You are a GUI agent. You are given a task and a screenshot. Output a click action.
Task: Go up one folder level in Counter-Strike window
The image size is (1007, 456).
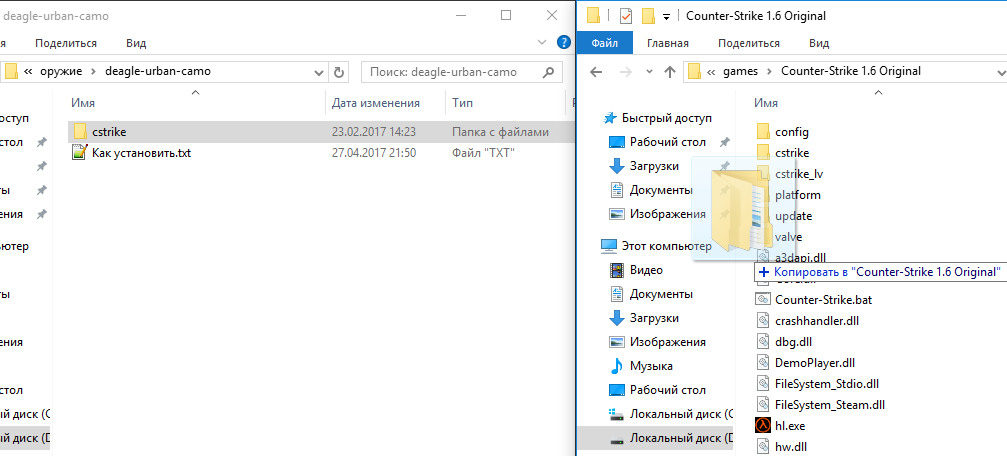pyautogui.click(x=670, y=71)
